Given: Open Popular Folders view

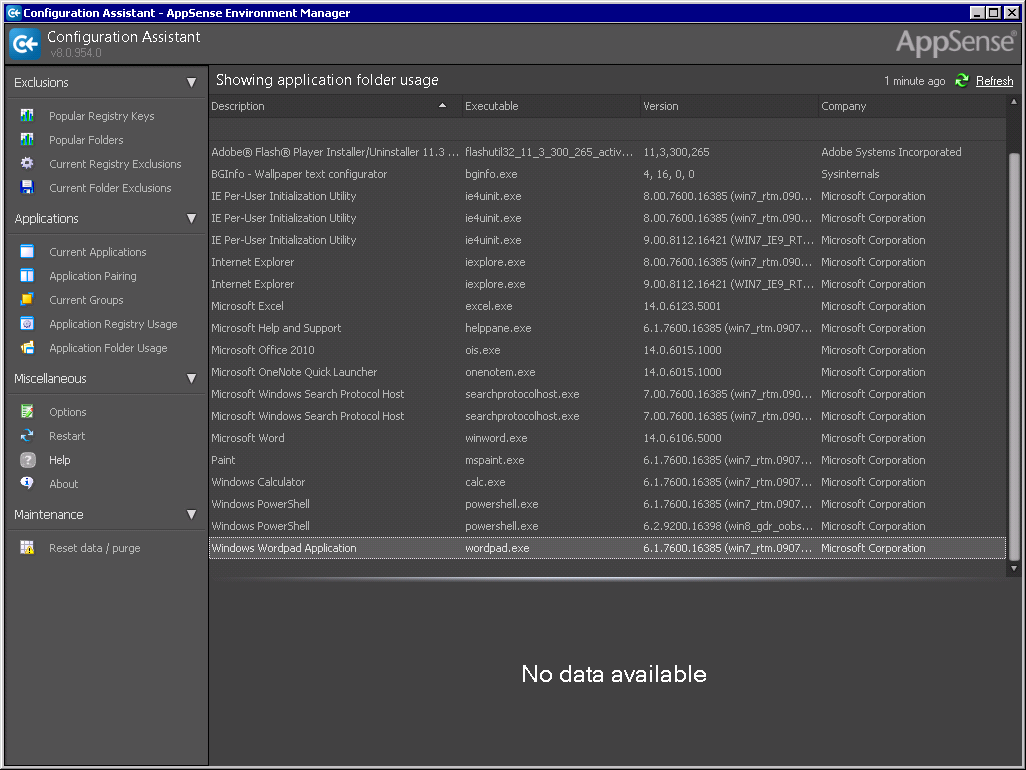Looking at the screenshot, I should tap(86, 140).
